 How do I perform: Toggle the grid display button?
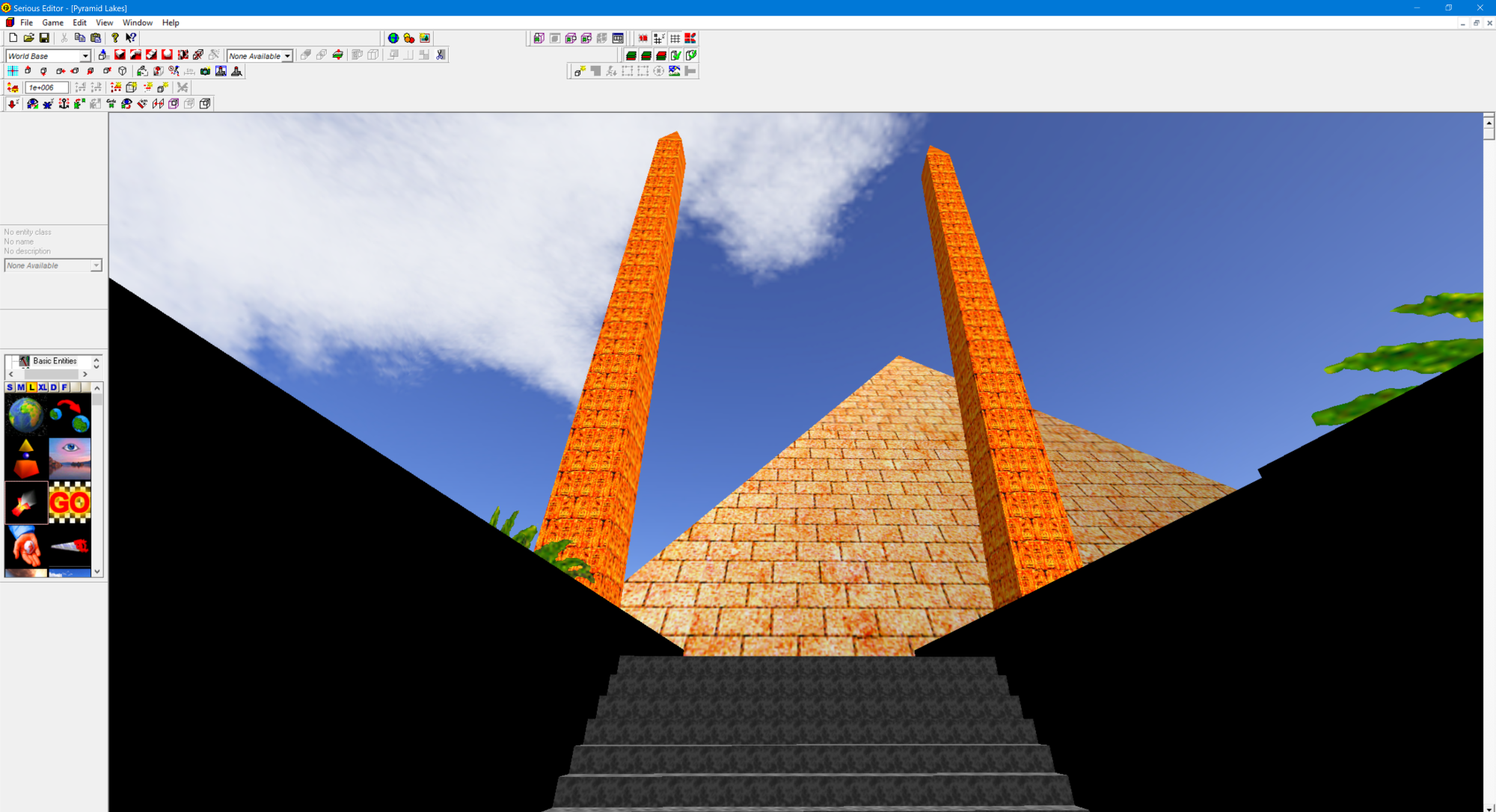click(x=675, y=38)
